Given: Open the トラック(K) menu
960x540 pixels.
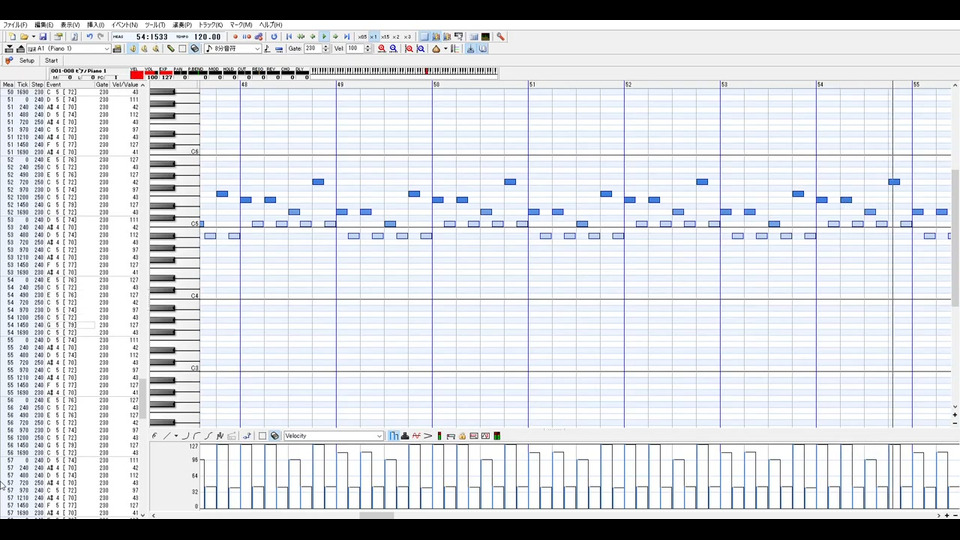Looking at the screenshot, I should click(x=210, y=24).
